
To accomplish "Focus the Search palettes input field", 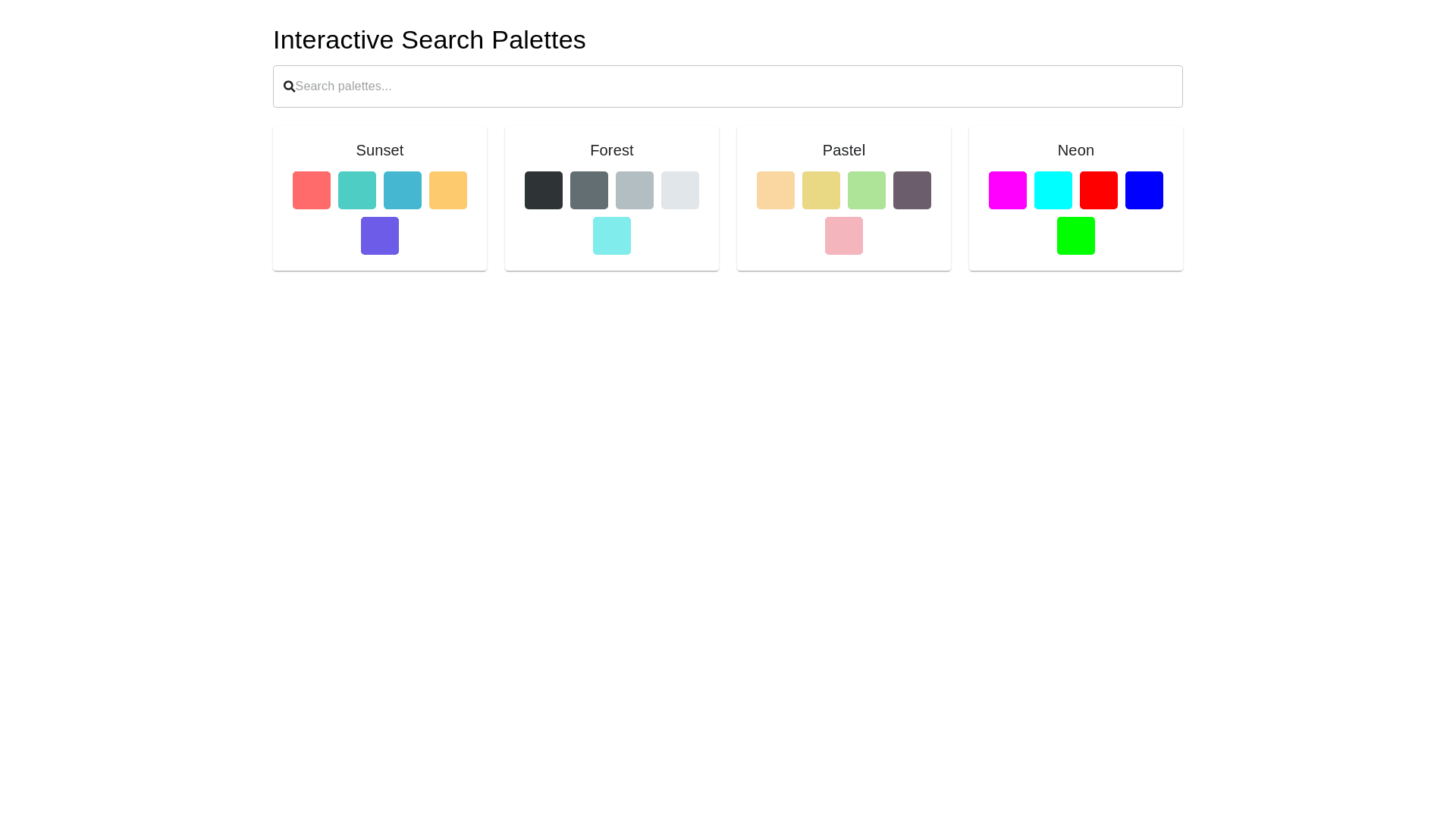I will [x=728, y=86].
